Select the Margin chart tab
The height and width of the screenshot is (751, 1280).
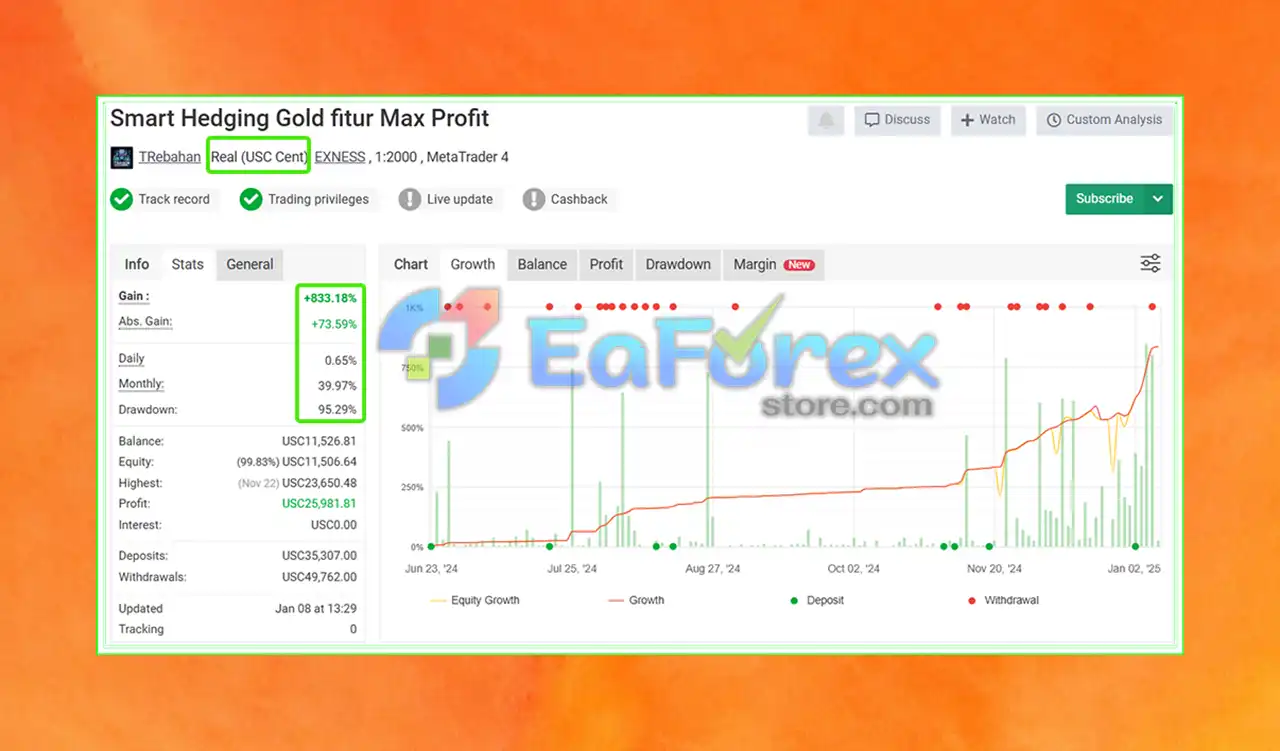773,264
